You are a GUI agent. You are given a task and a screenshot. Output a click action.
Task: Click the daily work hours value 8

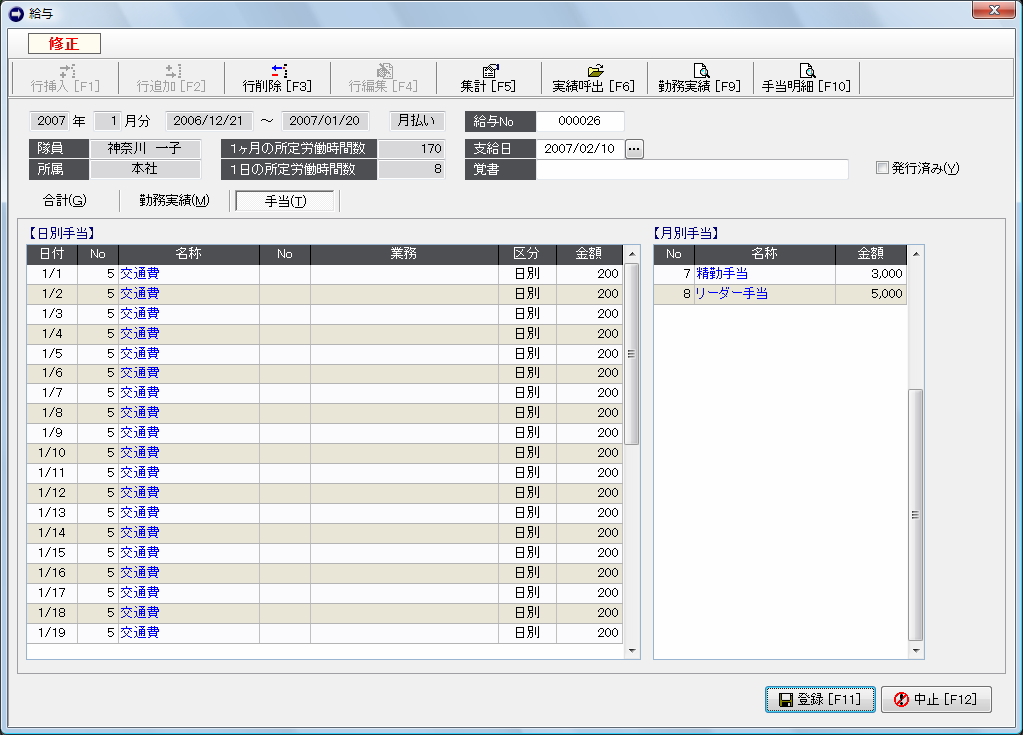[412, 170]
